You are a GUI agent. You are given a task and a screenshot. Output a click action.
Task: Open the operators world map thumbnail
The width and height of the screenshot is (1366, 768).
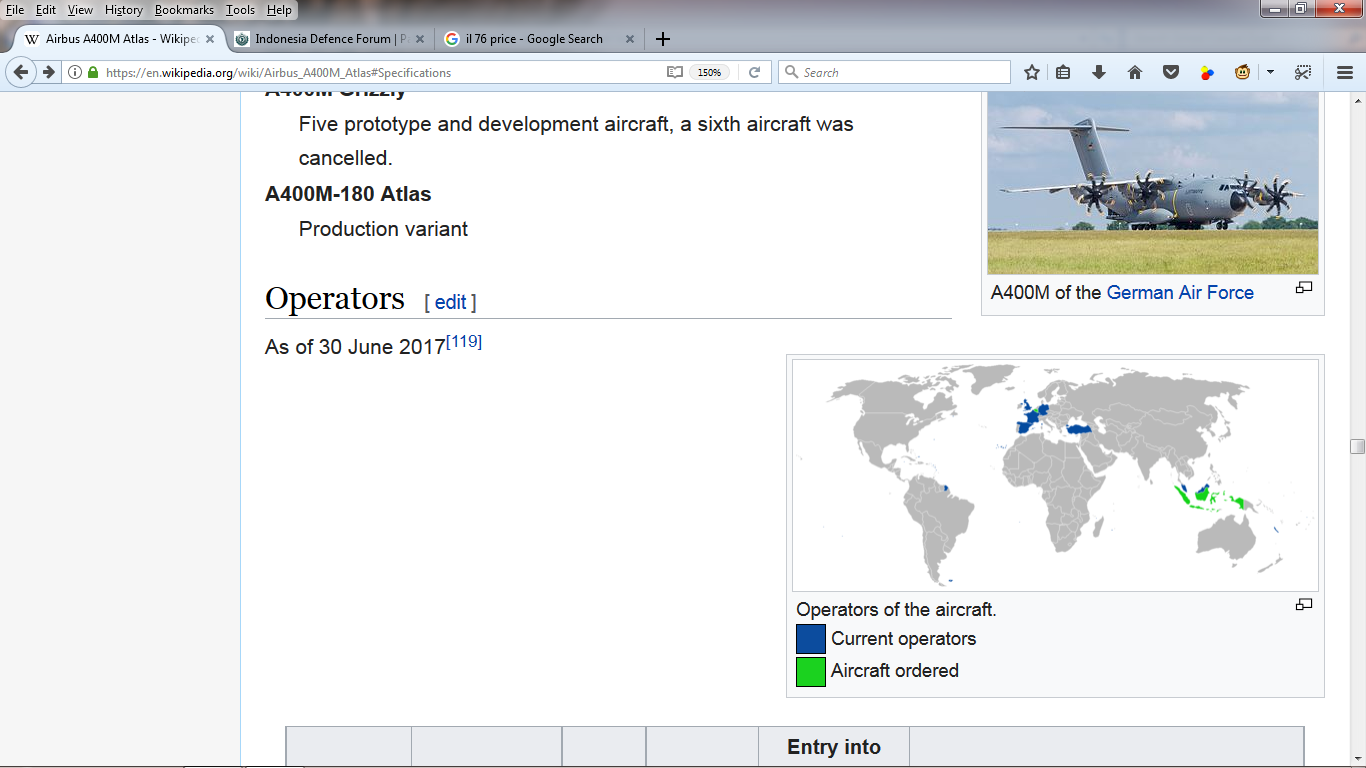click(x=1055, y=475)
